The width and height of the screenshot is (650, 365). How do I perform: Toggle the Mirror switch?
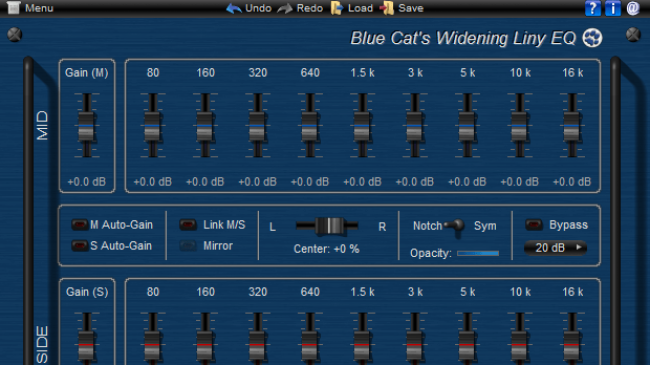[x=188, y=246]
